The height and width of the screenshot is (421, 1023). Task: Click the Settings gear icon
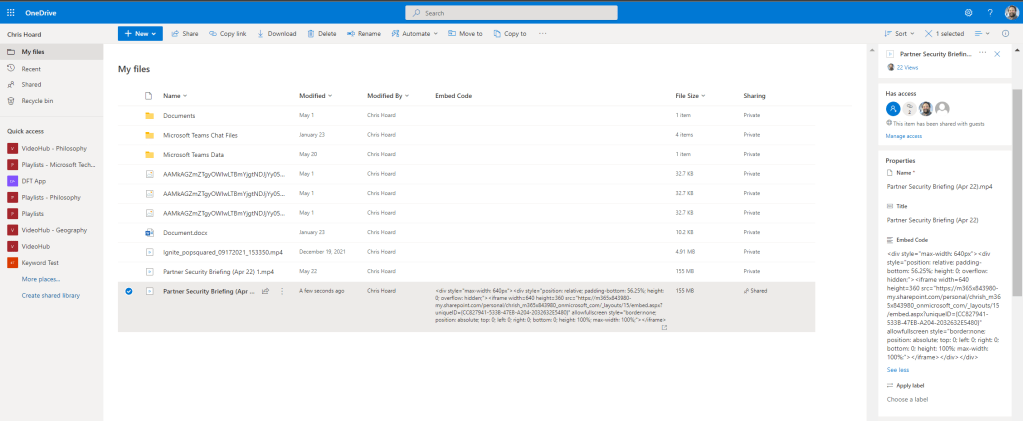tap(968, 12)
